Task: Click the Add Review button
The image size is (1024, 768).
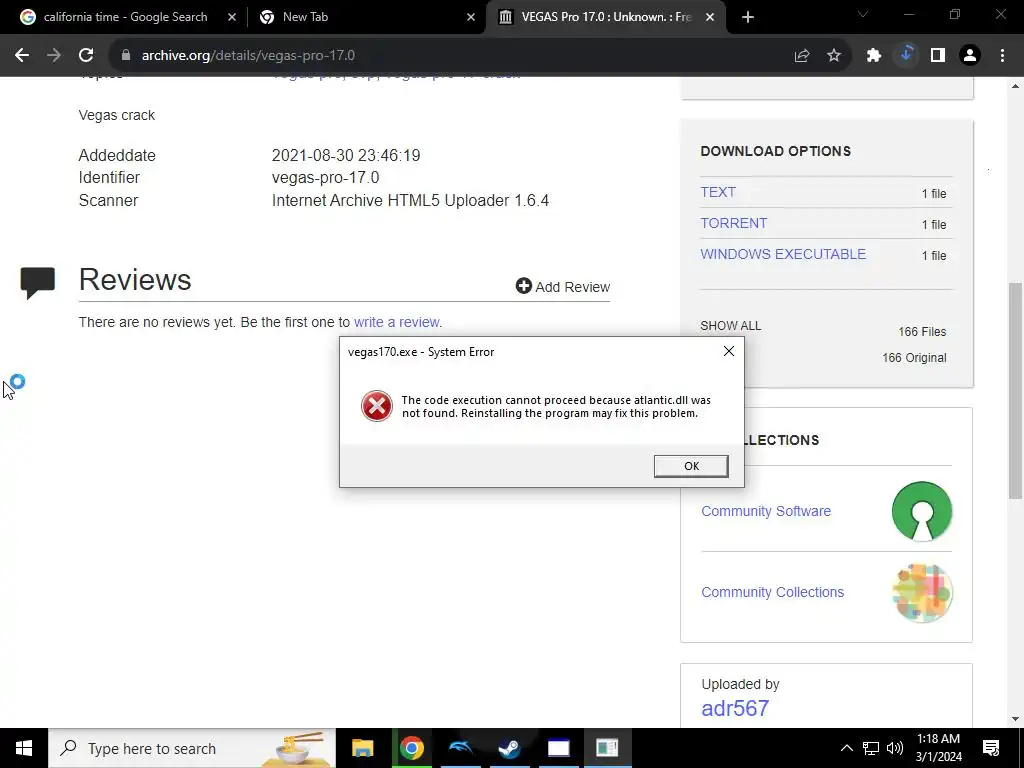Action: [563, 287]
